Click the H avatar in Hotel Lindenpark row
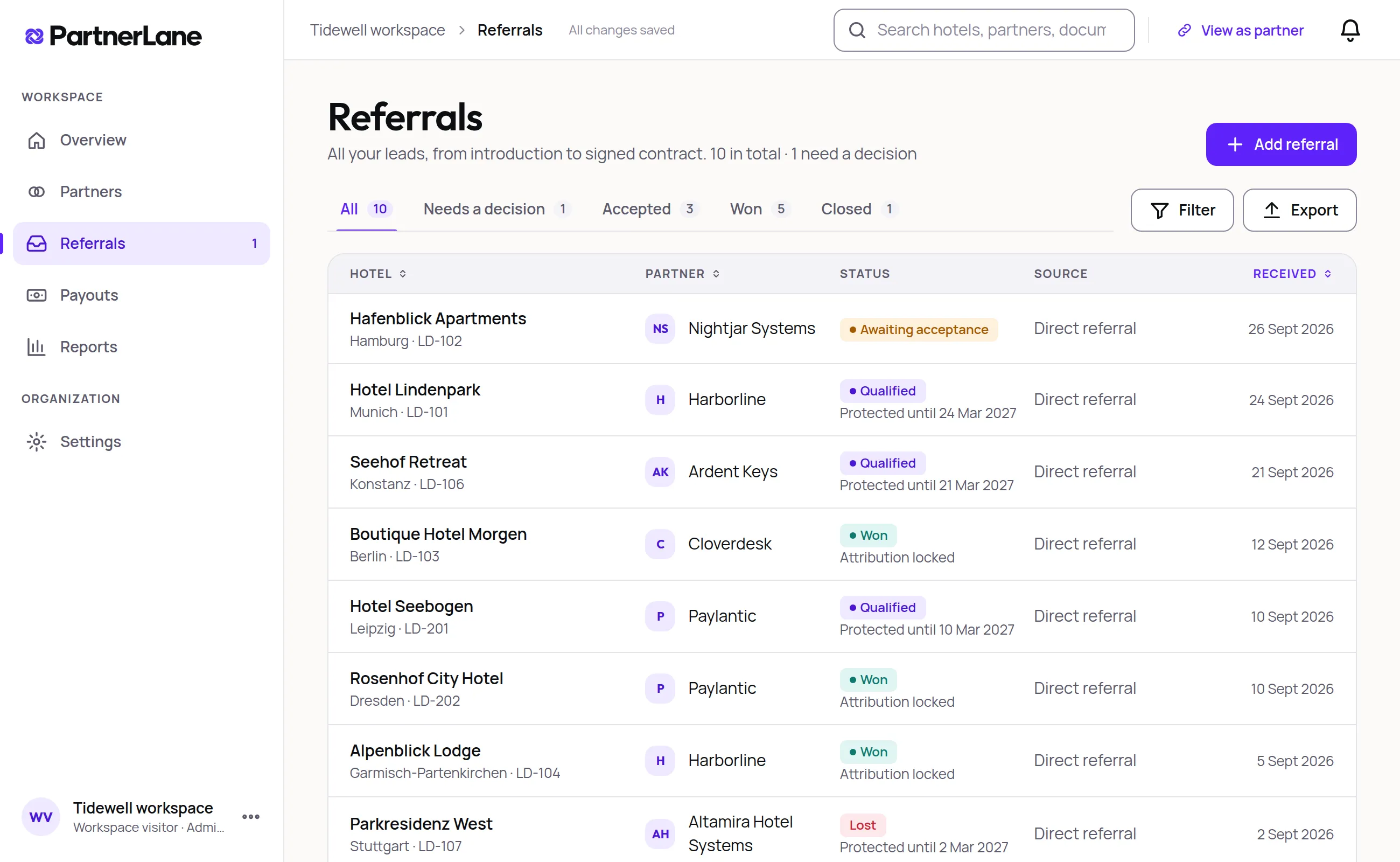The width and height of the screenshot is (1400, 862). point(660,400)
